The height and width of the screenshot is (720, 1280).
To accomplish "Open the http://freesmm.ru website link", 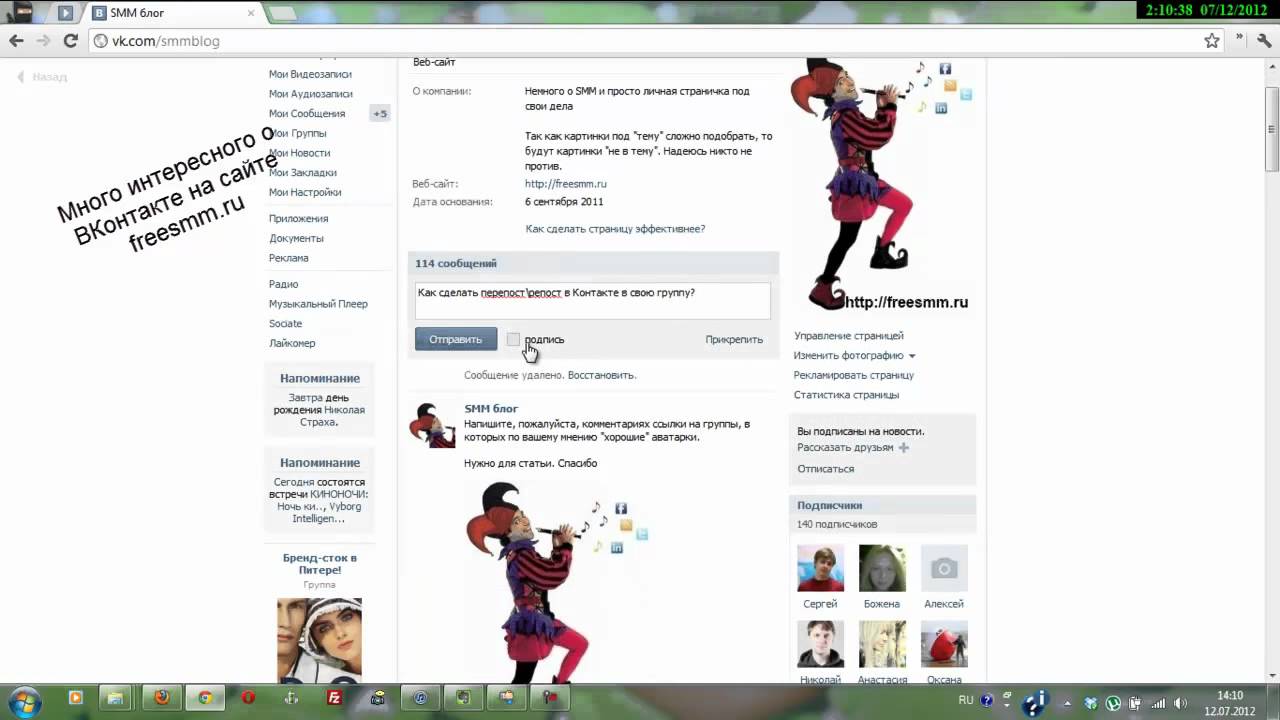I will (565, 184).
